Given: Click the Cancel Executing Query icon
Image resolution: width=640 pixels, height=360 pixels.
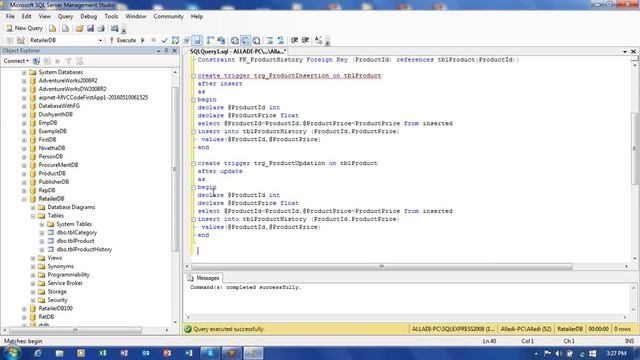Looking at the screenshot, I should (x=153, y=40).
